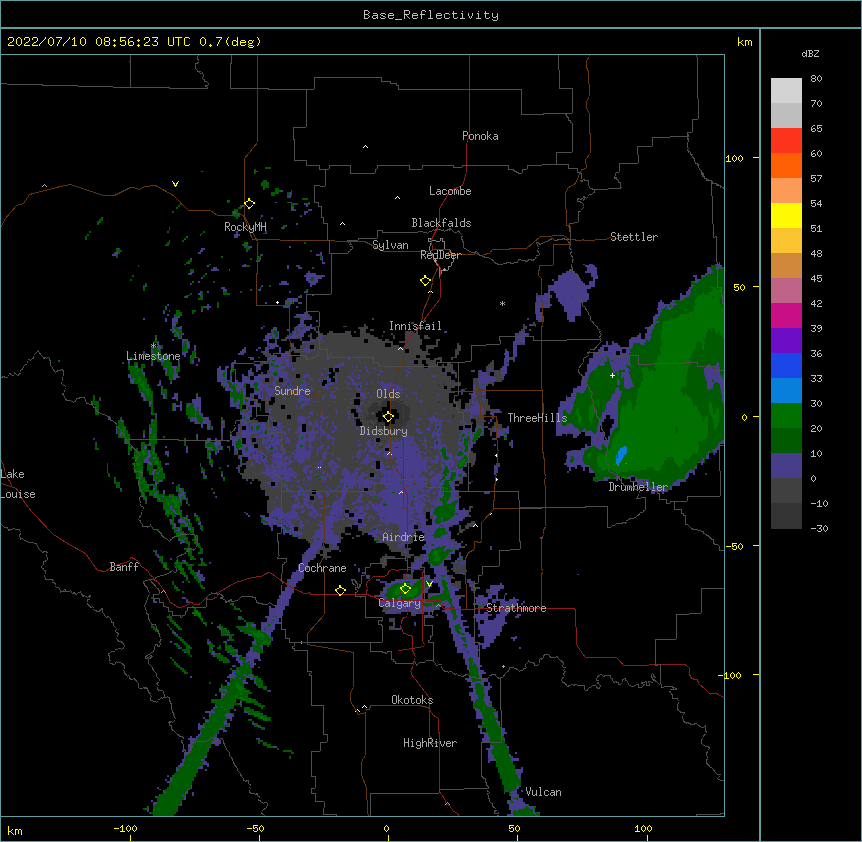Image resolution: width=862 pixels, height=842 pixels.
Task: Click the Stettler city label
Action: coord(634,237)
